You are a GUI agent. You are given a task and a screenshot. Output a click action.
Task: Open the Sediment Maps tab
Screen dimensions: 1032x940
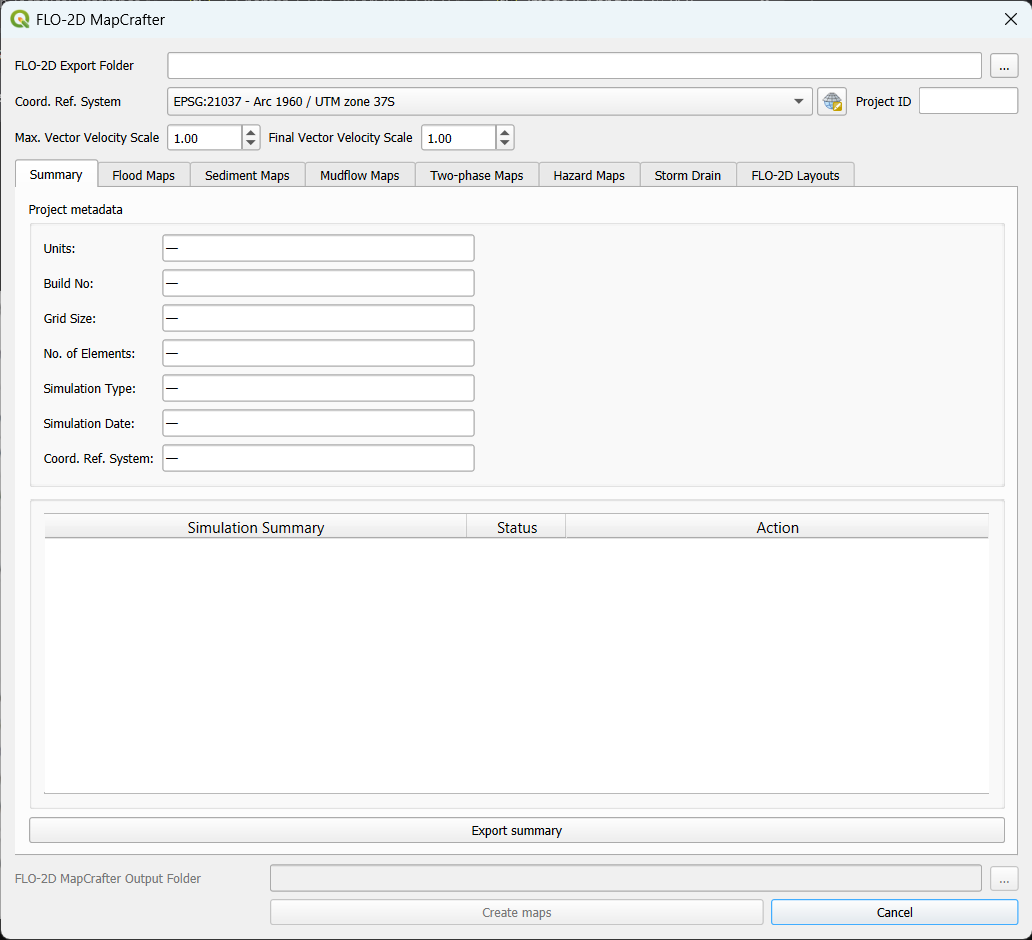(x=247, y=175)
